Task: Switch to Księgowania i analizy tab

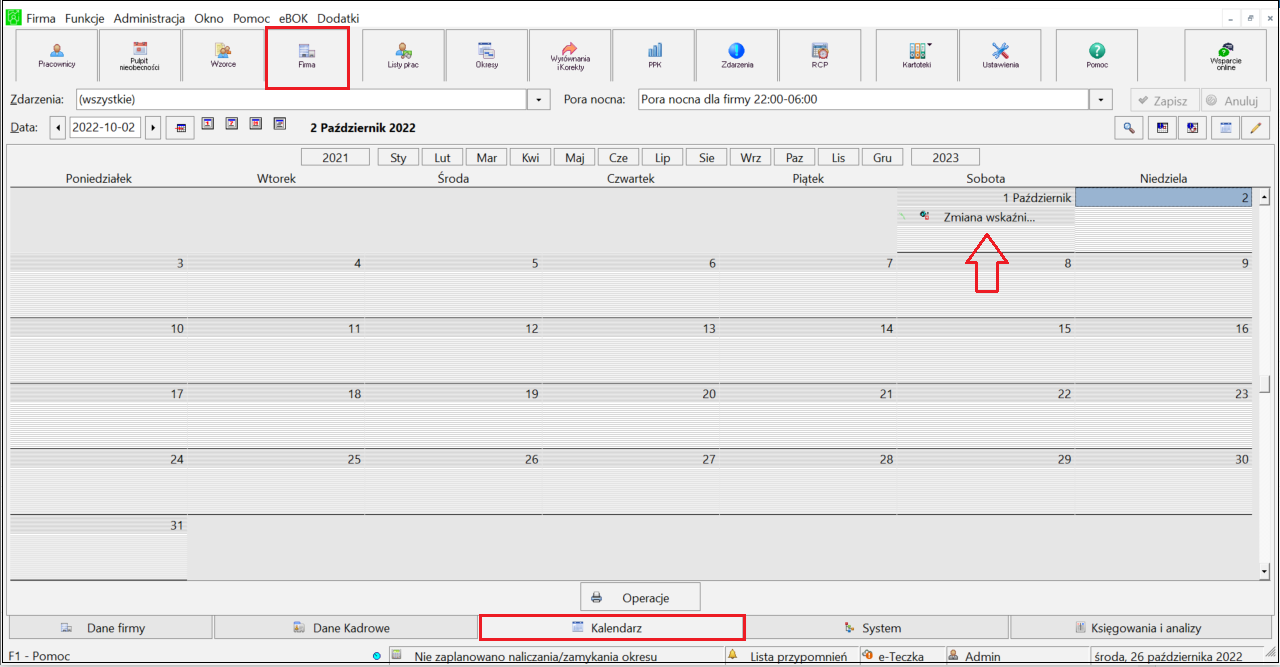Action: coord(1140,628)
